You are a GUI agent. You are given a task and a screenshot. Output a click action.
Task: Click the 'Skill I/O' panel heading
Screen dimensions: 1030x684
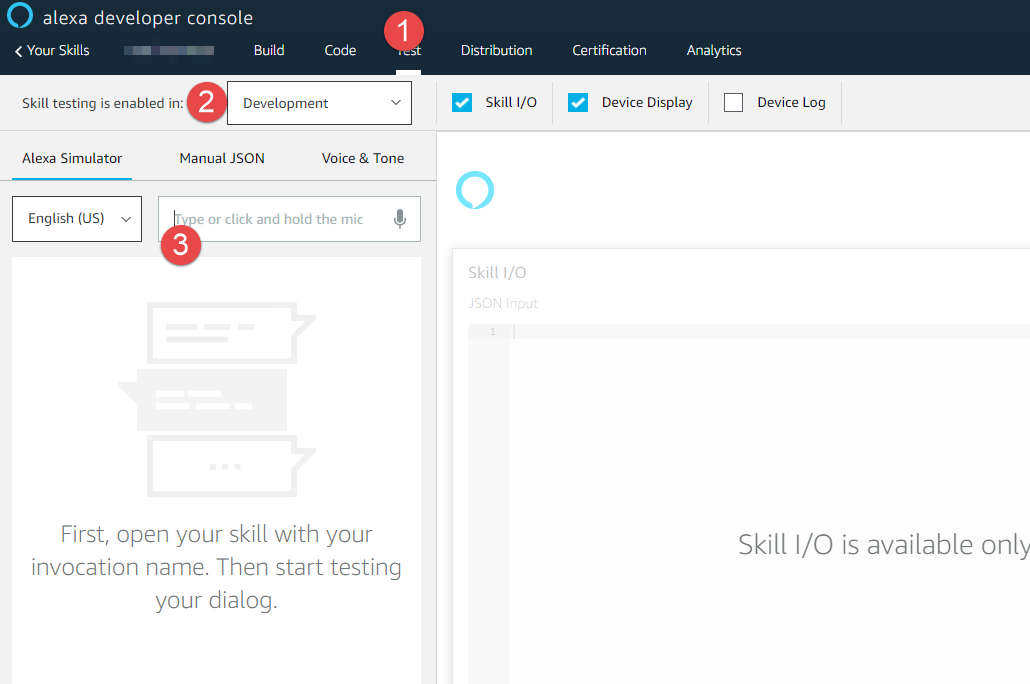(x=497, y=273)
